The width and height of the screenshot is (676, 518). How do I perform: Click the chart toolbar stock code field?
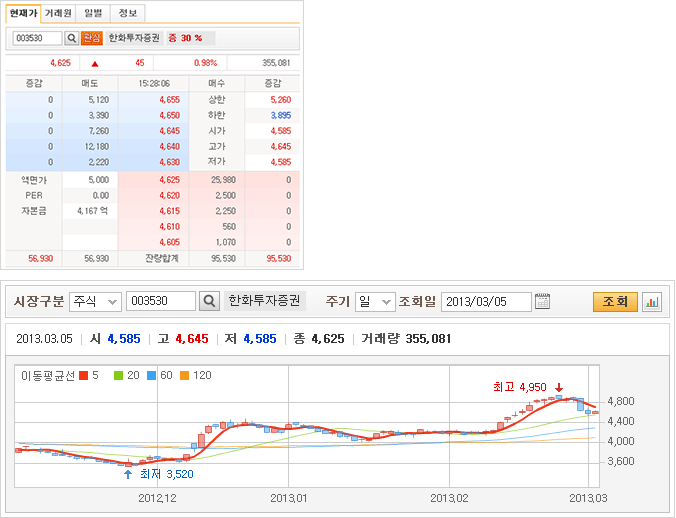tap(162, 301)
